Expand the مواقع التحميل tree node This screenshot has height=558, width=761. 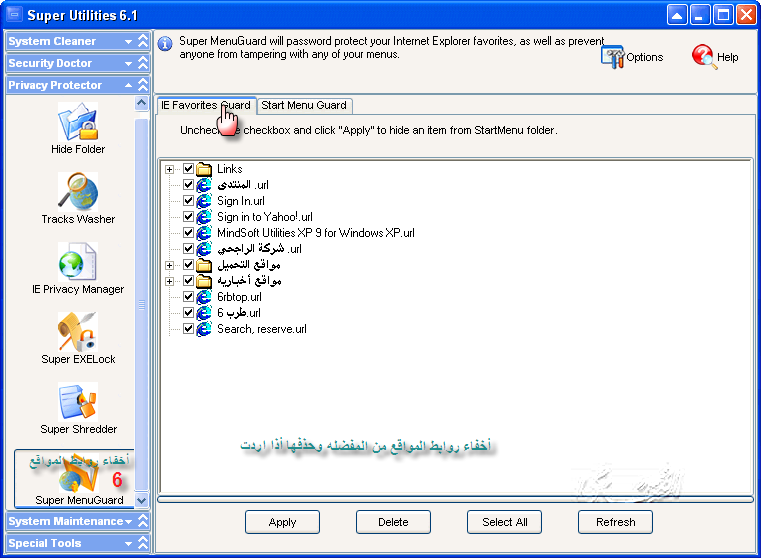[x=169, y=265]
